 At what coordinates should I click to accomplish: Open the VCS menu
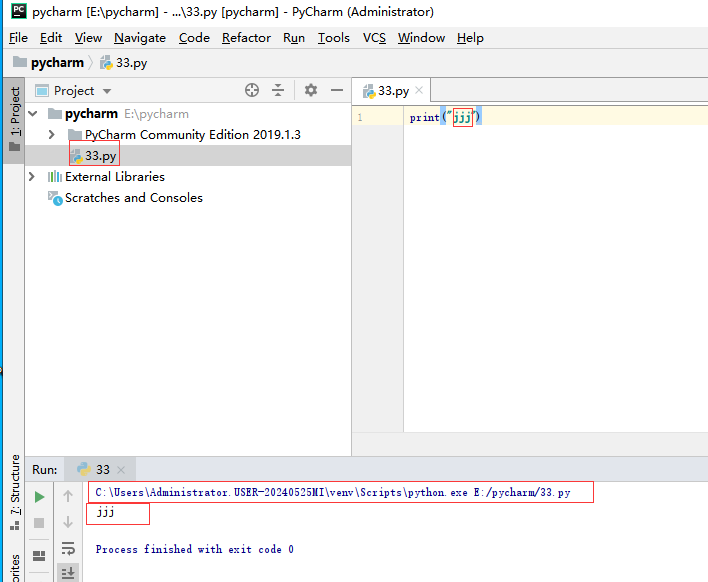(x=374, y=38)
